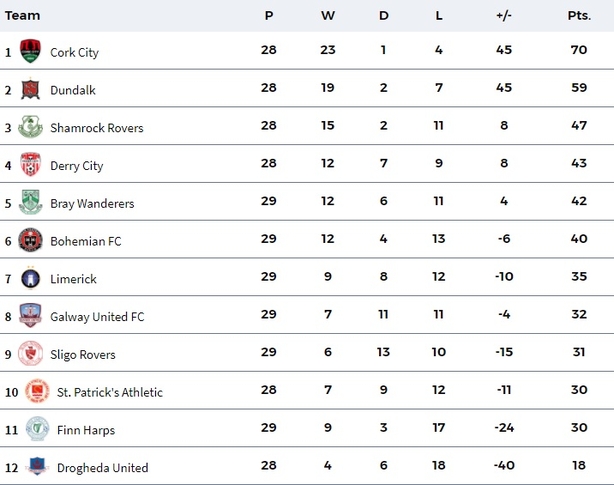The height and width of the screenshot is (485, 614).
Task: Click the St. Patrick's Athletic crest
Action: [37, 391]
